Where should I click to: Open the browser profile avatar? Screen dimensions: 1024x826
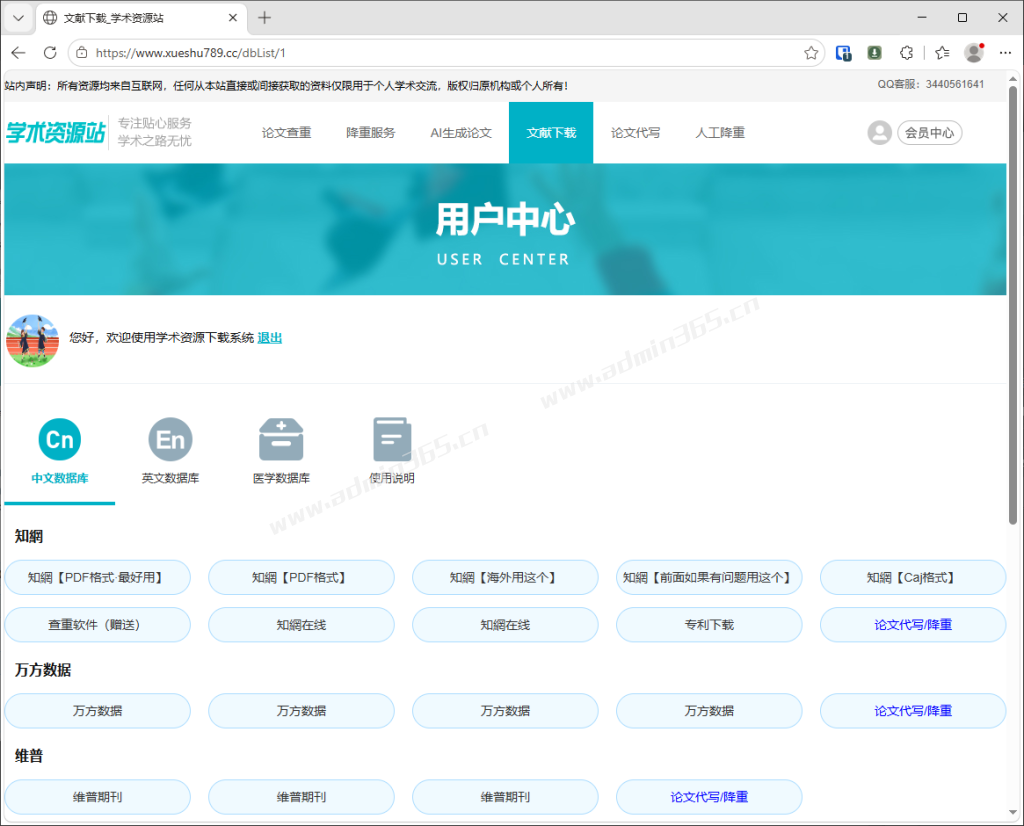[x=974, y=53]
